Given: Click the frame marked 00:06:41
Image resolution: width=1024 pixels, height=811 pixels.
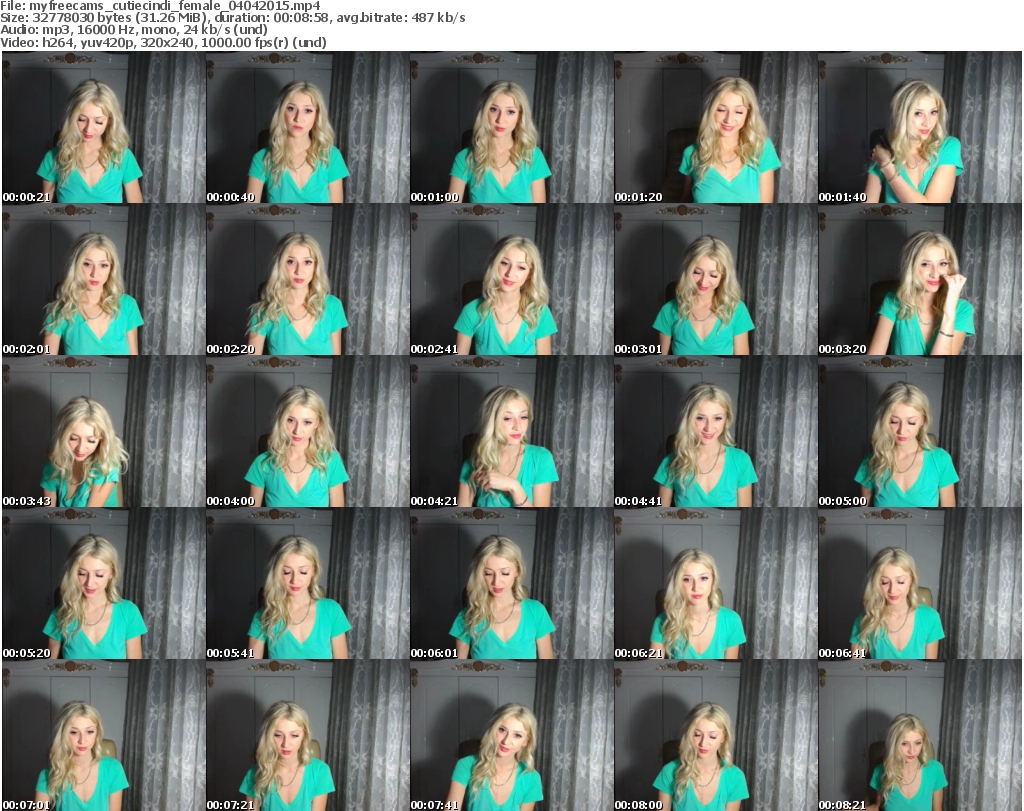Looking at the screenshot, I should (x=920, y=584).
